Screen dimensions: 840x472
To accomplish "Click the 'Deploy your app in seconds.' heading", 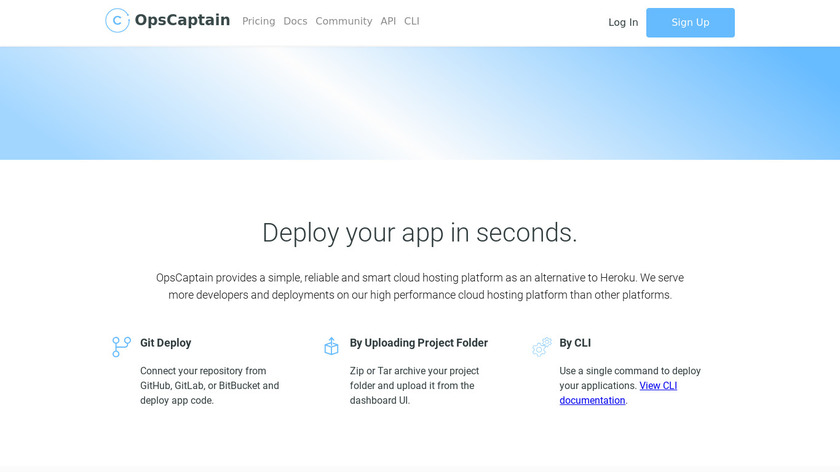I will [419, 233].
